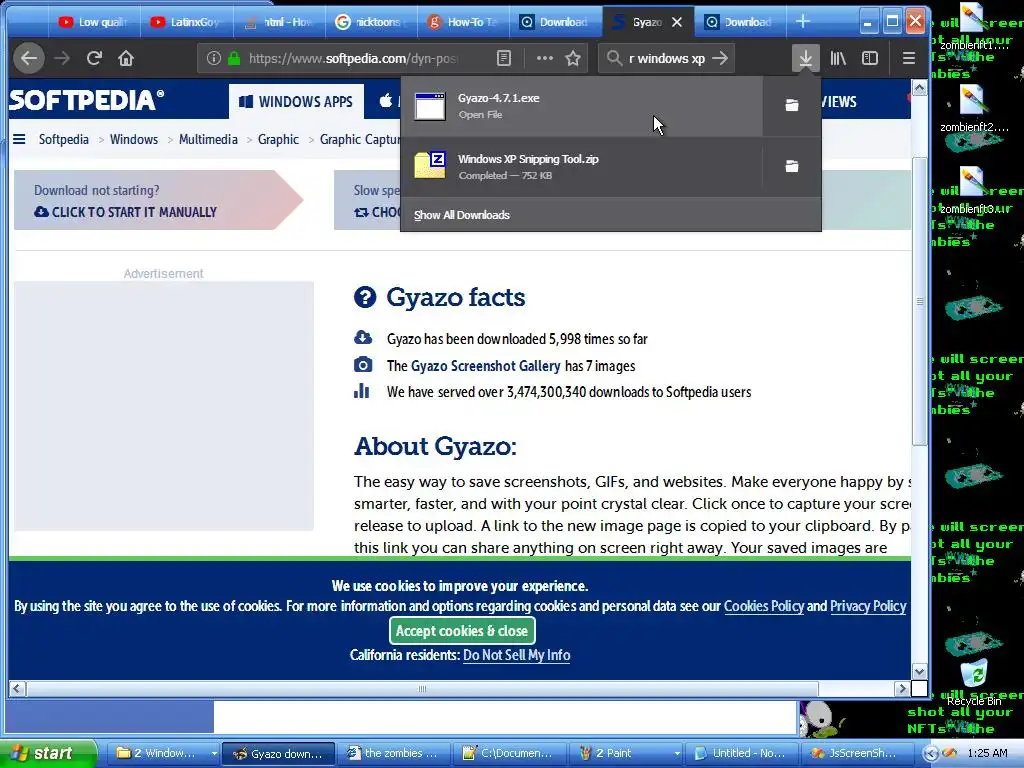Open a new browser tab with plus
The height and width of the screenshot is (768, 1024).
click(803, 22)
